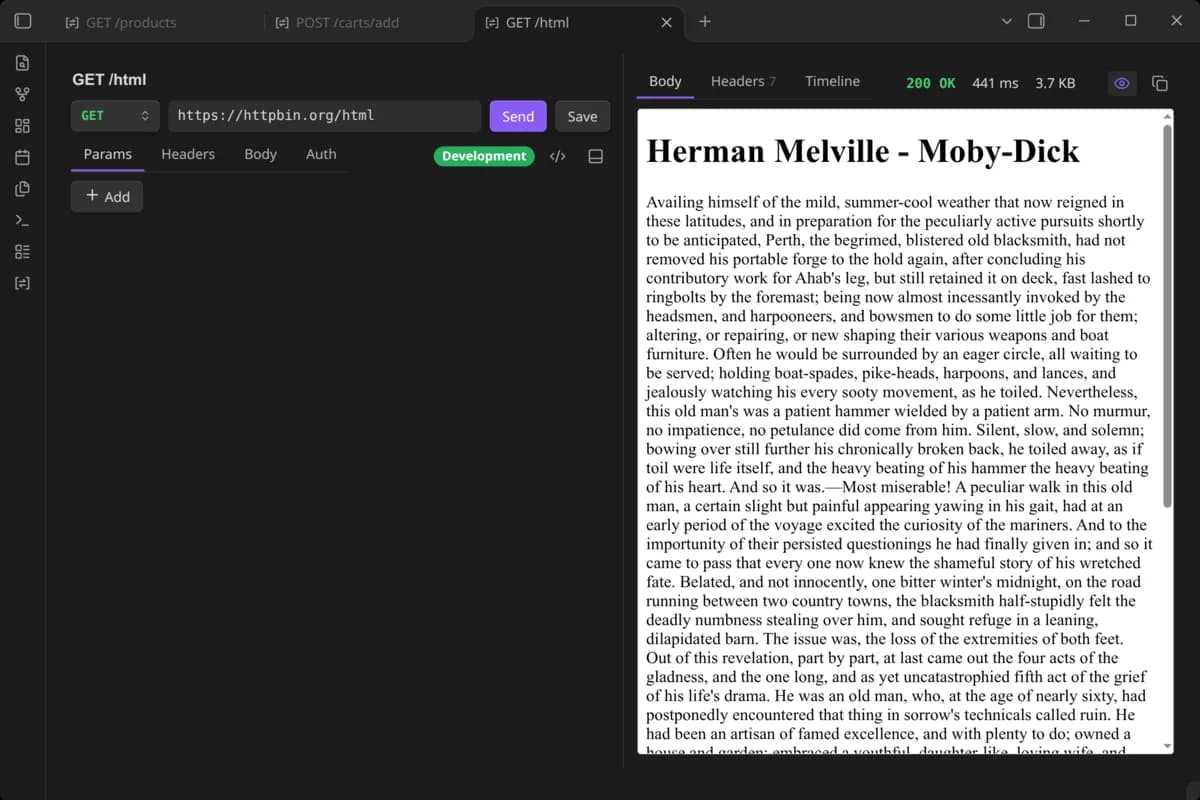
Task: Click the Send button
Action: 518,116
